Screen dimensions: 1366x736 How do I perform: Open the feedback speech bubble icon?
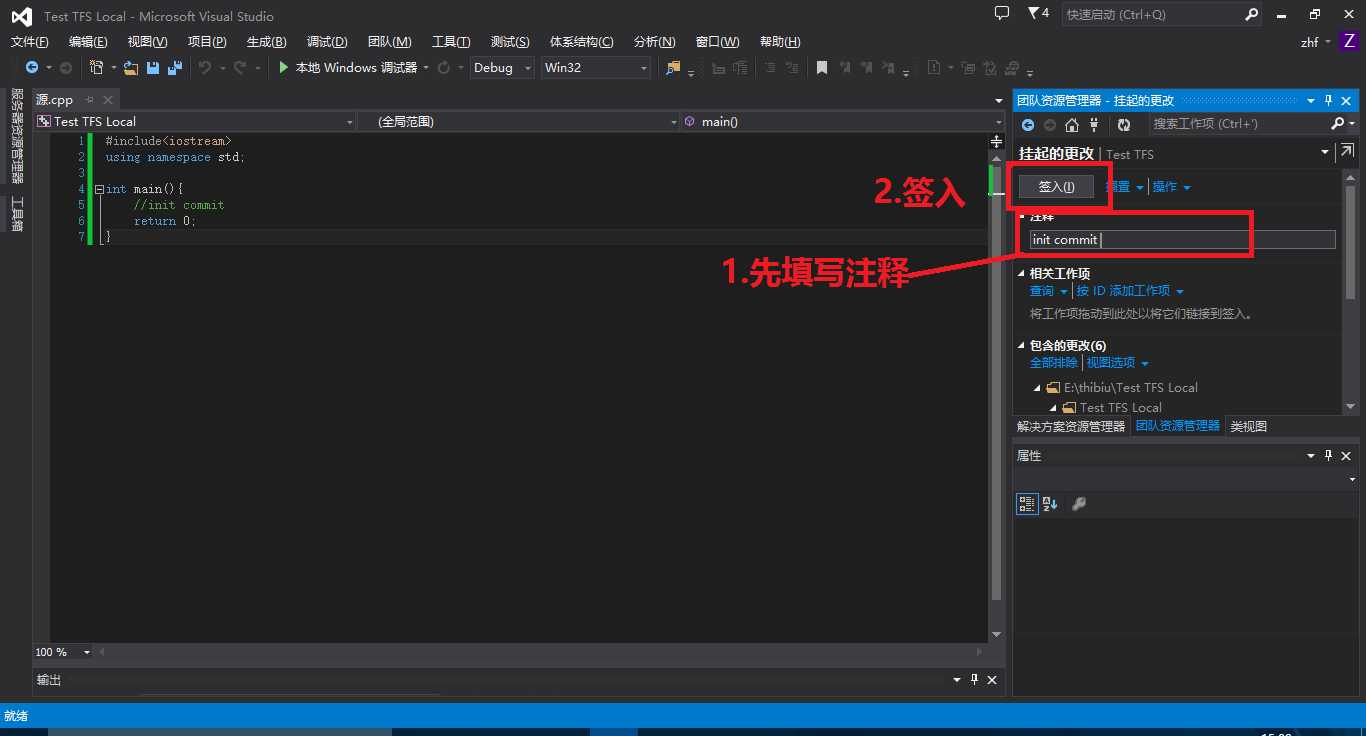pyautogui.click(x=1002, y=14)
